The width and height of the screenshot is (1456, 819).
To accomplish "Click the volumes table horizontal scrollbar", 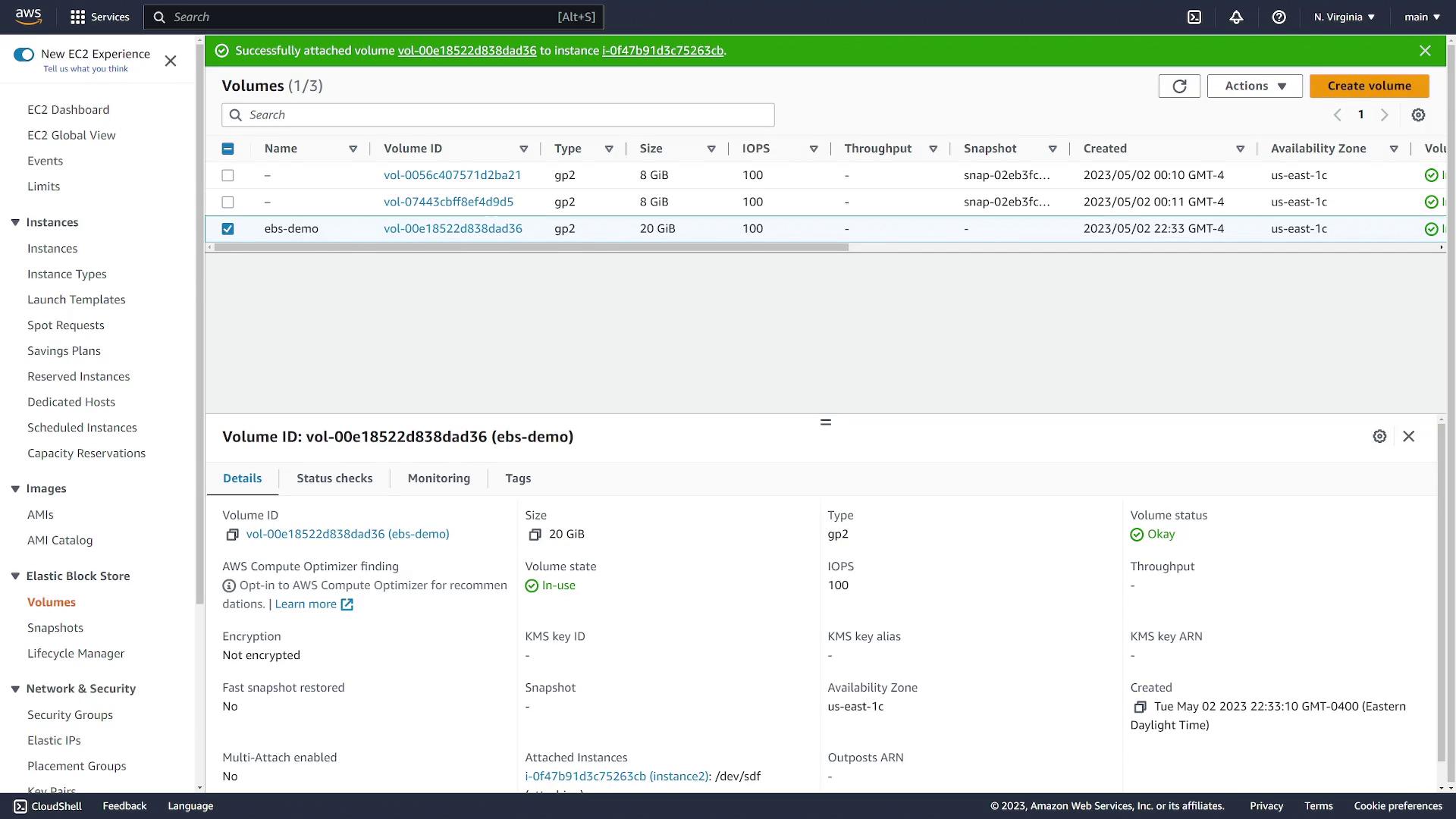I will click(x=531, y=247).
